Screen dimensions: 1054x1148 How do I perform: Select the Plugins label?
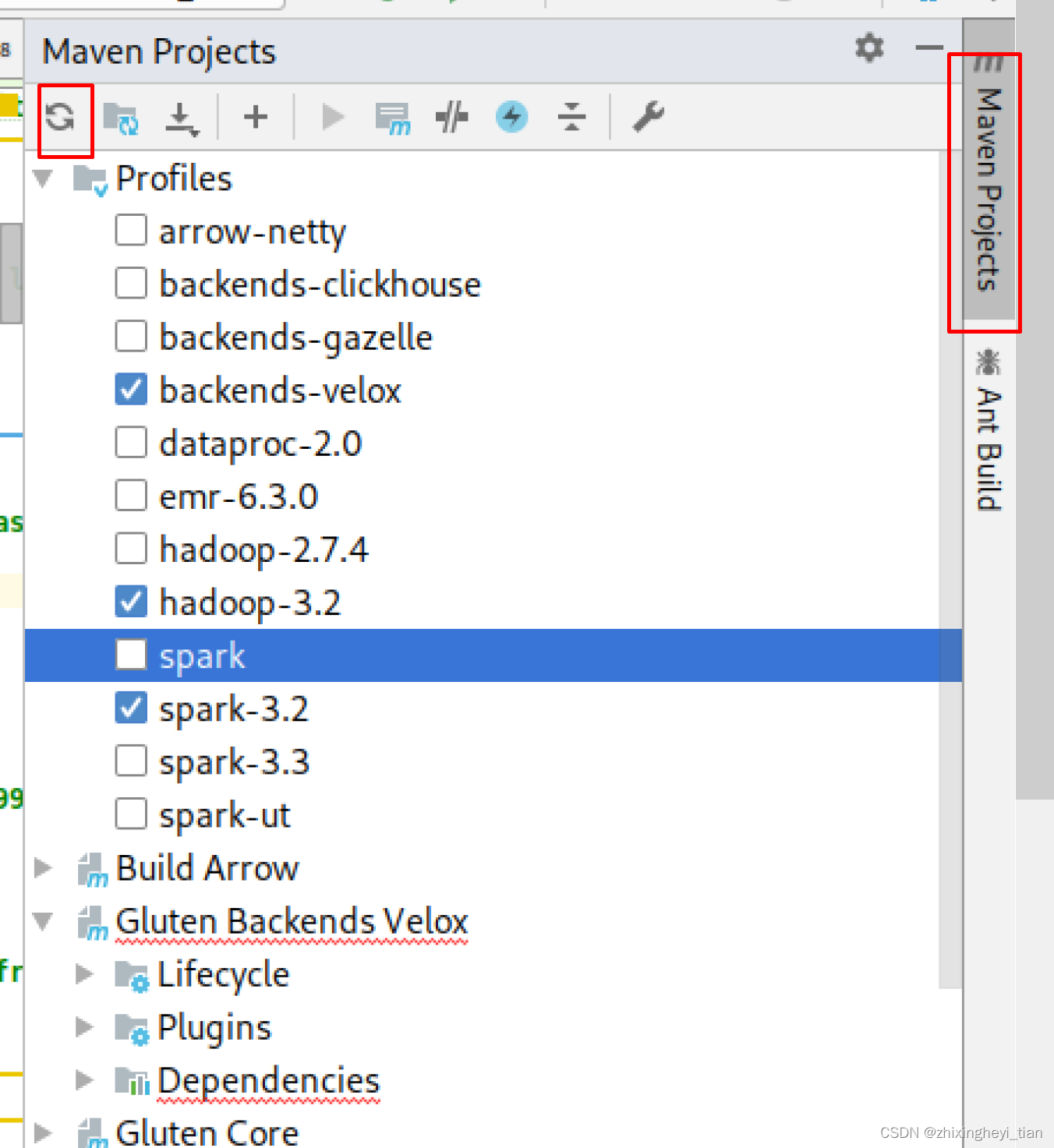click(214, 1028)
